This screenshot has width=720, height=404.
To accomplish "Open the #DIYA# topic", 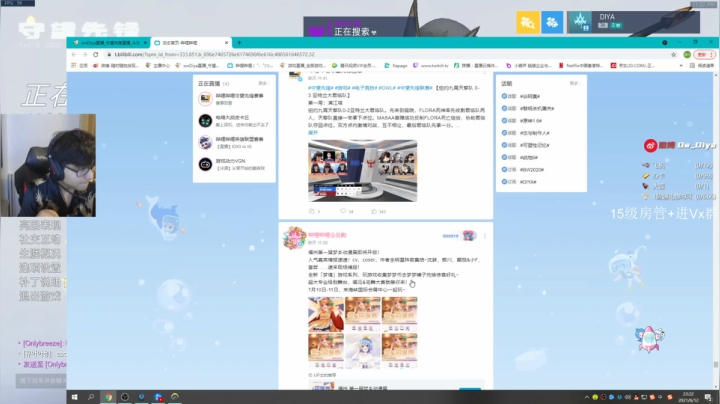I will tap(528, 182).
